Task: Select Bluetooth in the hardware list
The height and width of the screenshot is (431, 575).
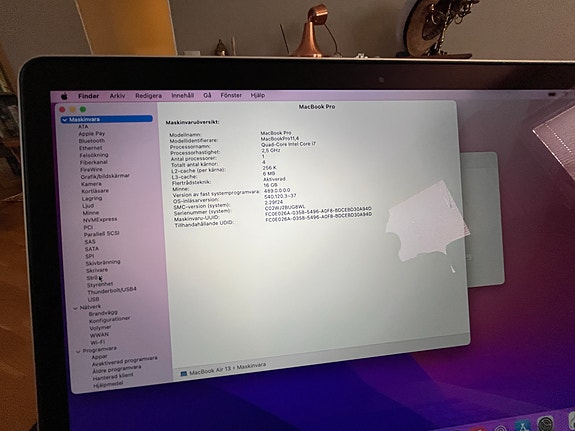Action: tap(92, 141)
